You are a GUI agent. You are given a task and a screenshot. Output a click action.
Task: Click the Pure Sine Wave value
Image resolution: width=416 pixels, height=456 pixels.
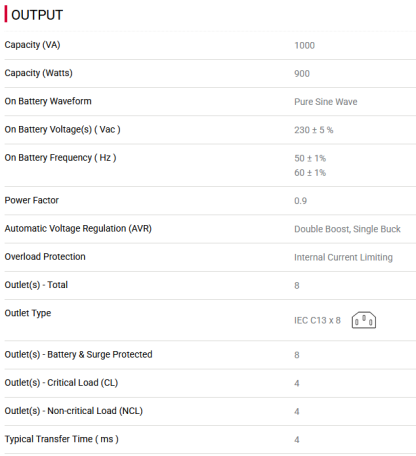pos(326,102)
